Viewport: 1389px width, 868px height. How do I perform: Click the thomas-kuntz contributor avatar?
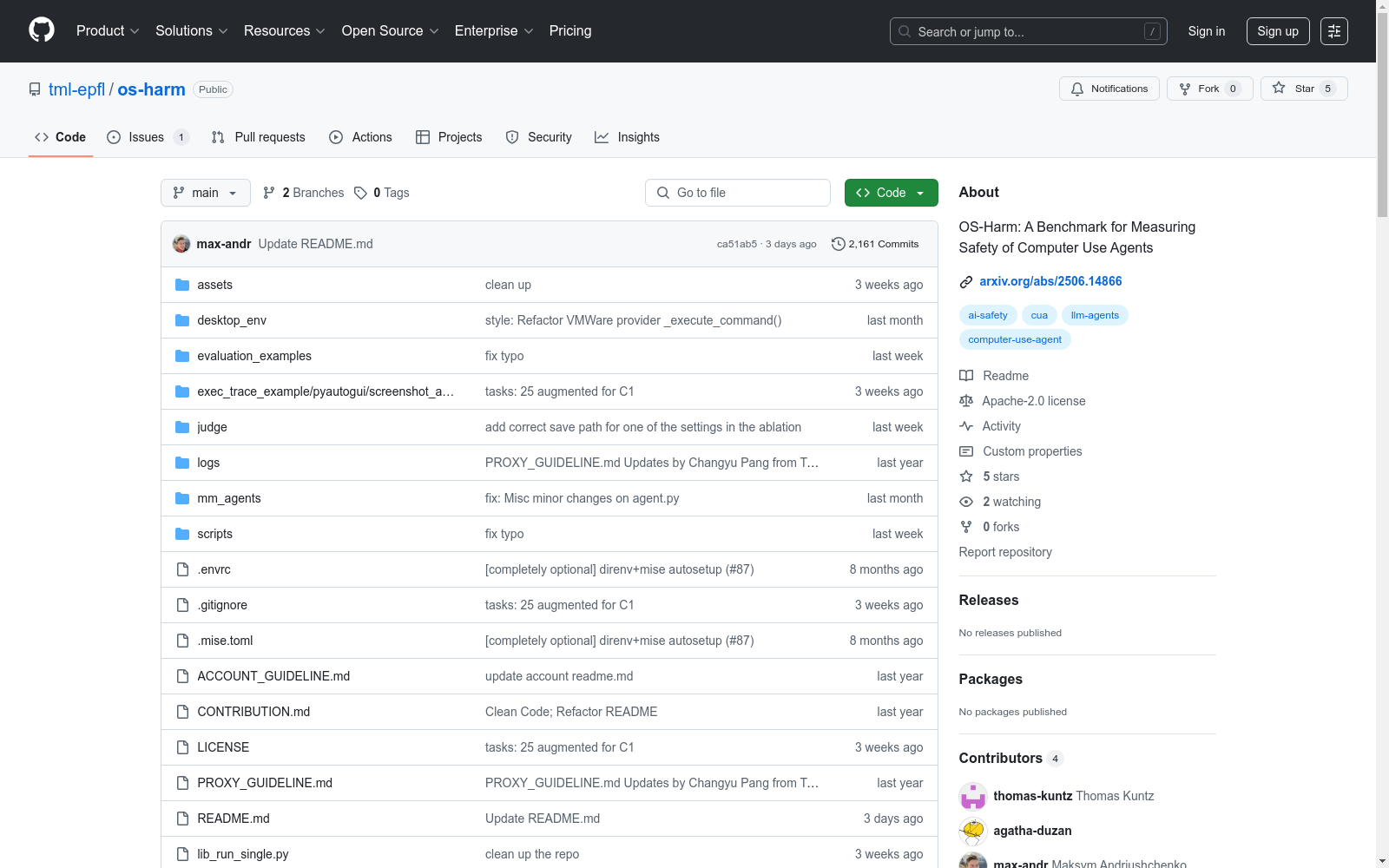tap(973, 796)
